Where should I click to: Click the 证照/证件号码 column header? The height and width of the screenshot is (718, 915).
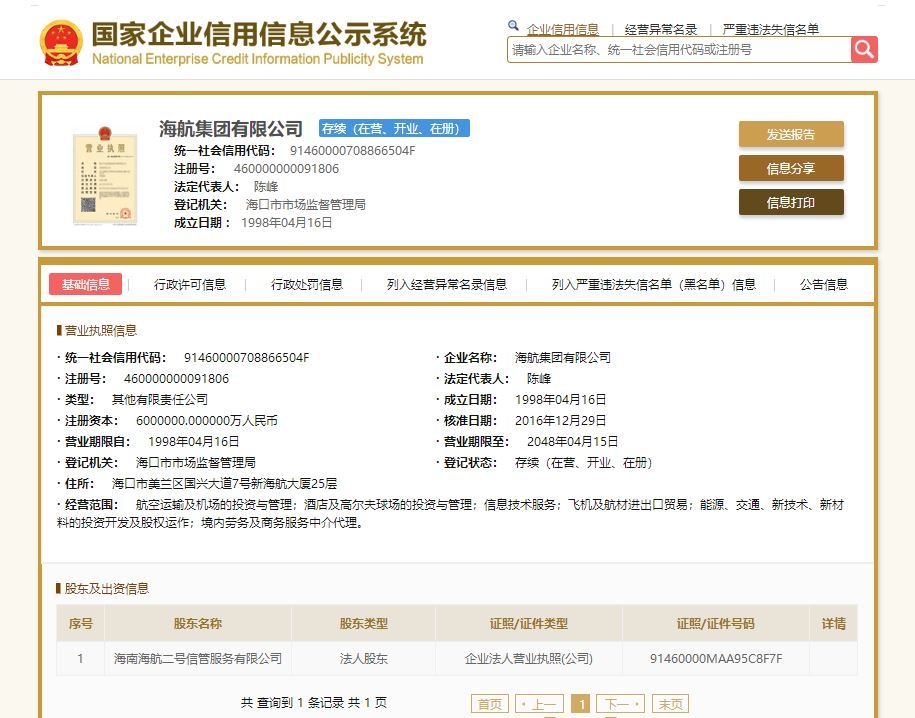tap(716, 623)
